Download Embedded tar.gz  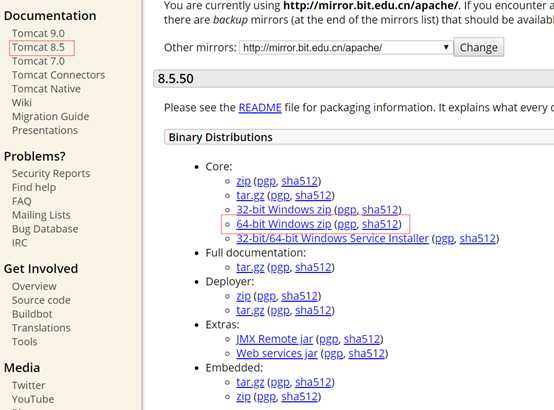pos(250,382)
